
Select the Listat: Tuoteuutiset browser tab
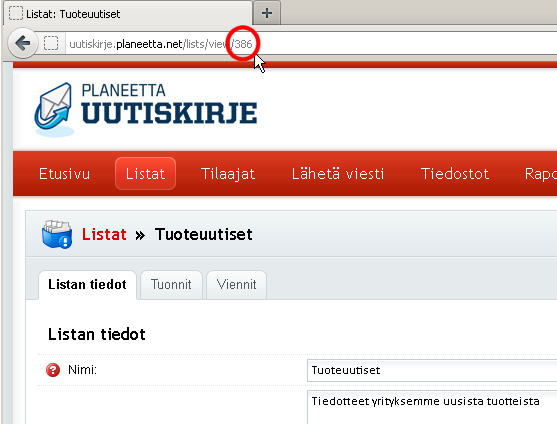128,13
